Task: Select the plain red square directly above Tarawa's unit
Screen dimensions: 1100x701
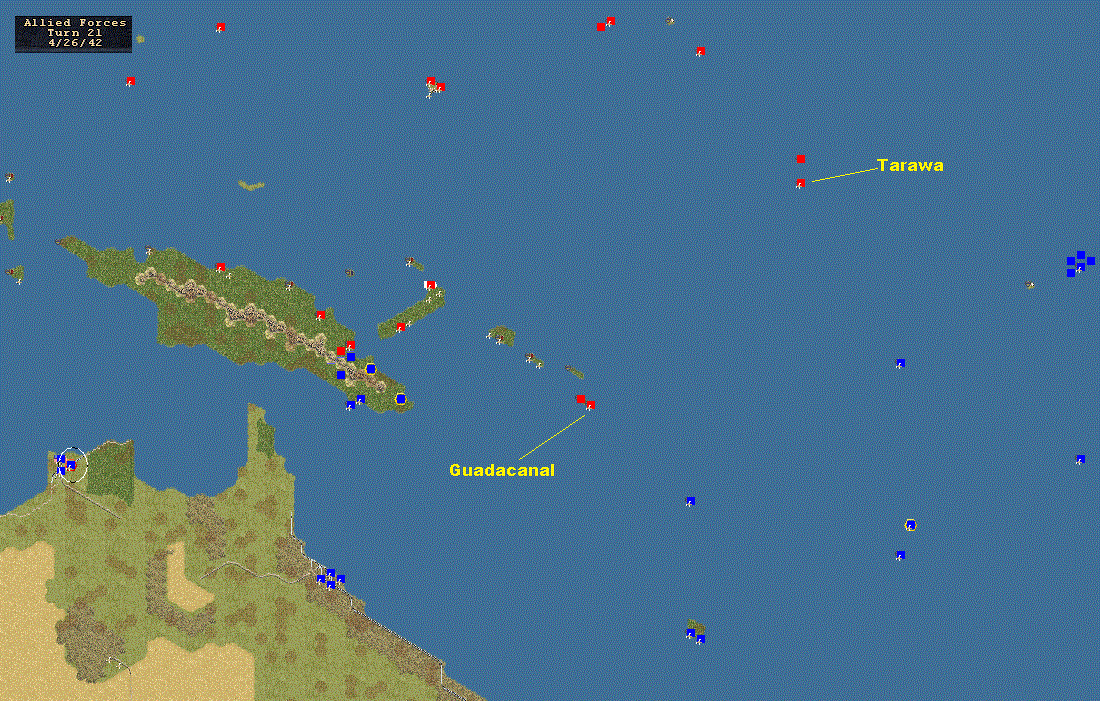Action: click(800, 159)
